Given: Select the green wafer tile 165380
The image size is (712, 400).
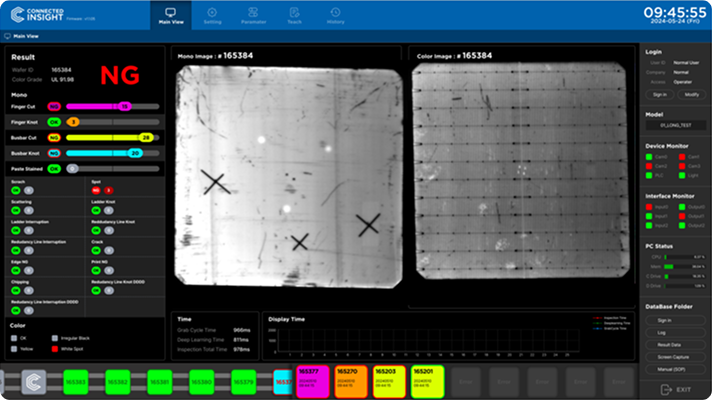Looking at the screenshot, I should [x=201, y=382].
